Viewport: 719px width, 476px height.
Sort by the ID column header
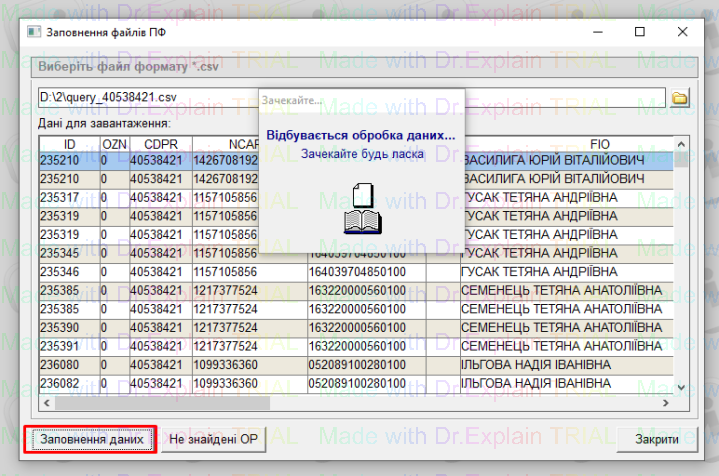(x=68, y=144)
